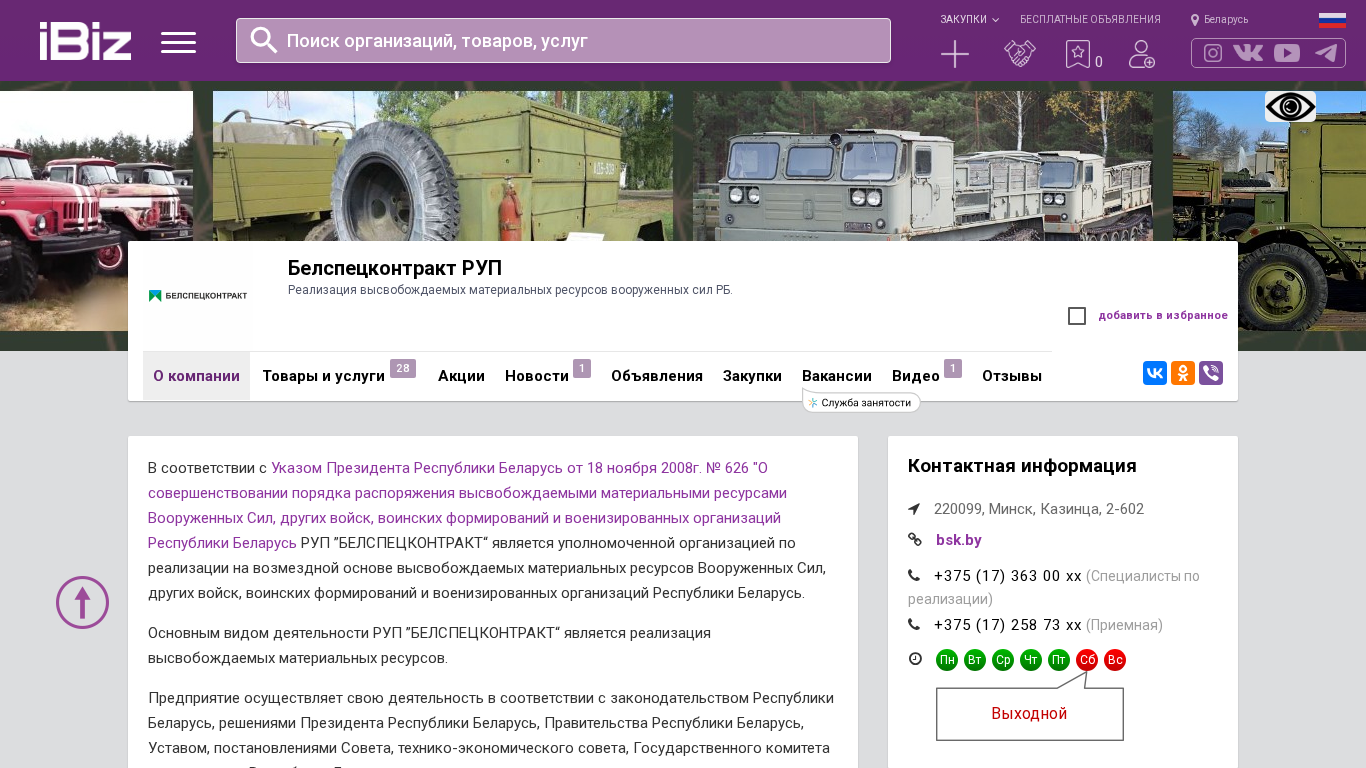1366x768 pixels.
Task: Open the red trucks banner photo
Action: point(96,211)
